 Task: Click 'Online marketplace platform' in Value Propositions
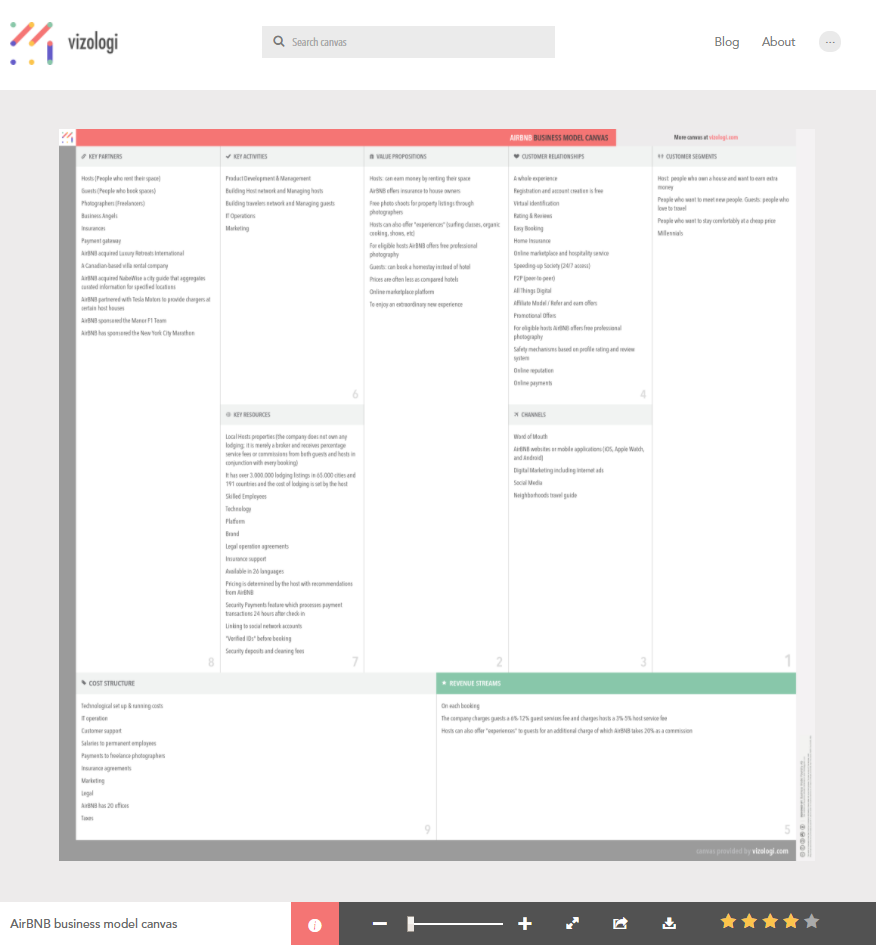point(402,292)
